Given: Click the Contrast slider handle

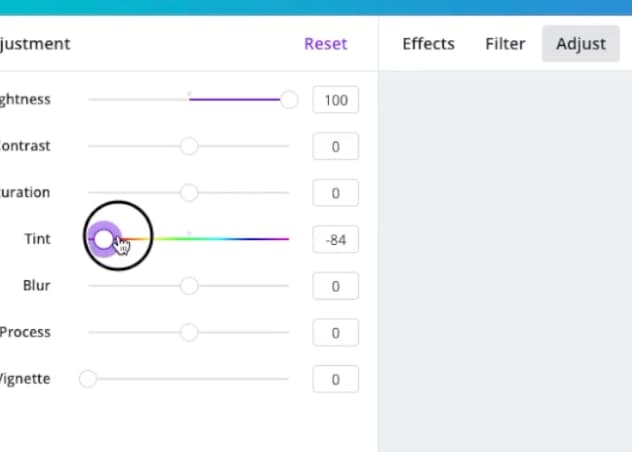Looking at the screenshot, I should tap(189, 146).
